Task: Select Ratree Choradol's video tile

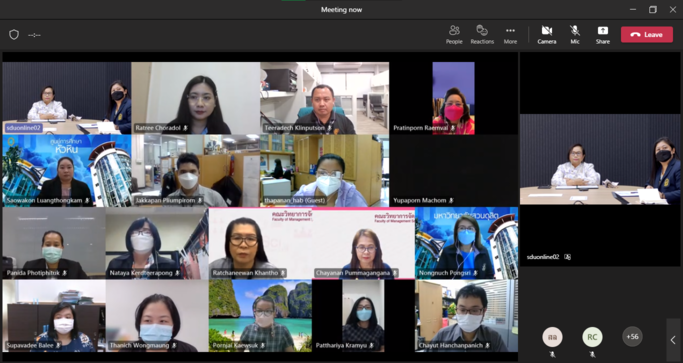Action: click(x=196, y=98)
